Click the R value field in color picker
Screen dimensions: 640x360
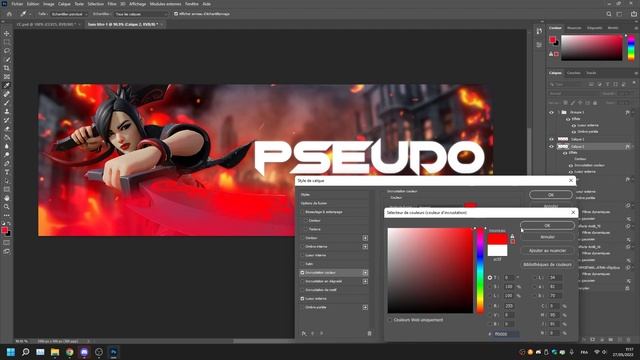pos(509,306)
